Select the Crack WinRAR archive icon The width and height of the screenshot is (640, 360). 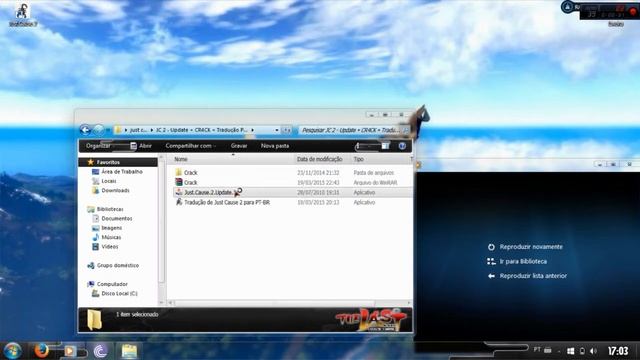pos(178,182)
